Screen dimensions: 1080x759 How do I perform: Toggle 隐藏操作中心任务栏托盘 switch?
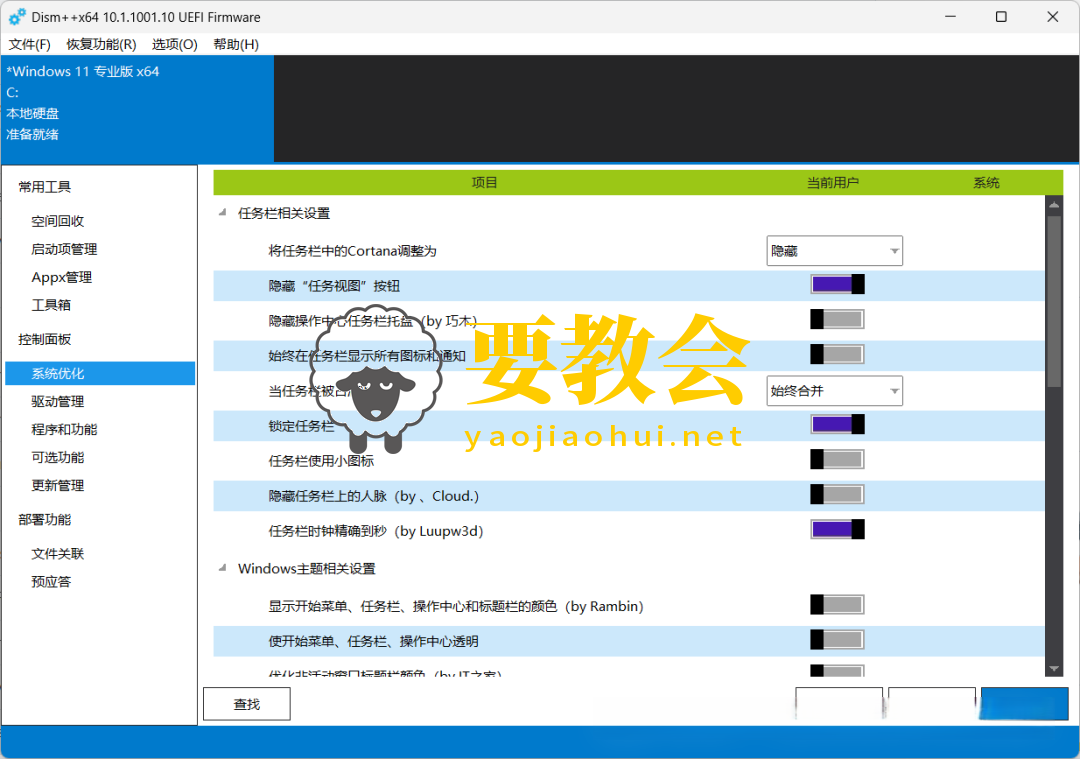click(837, 320)
